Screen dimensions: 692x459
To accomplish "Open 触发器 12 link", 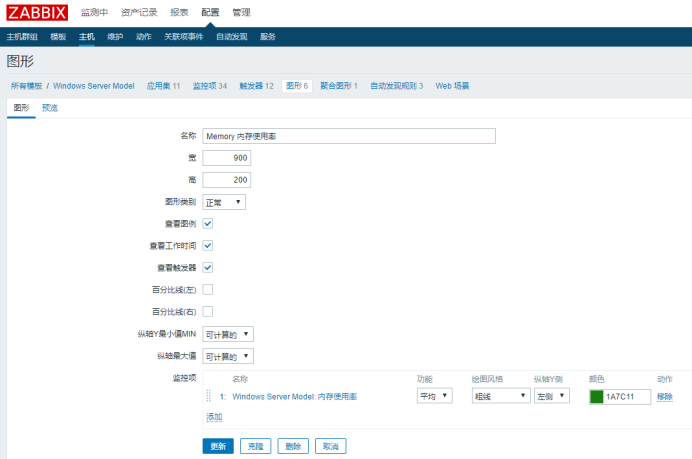I will coord(256,86).
